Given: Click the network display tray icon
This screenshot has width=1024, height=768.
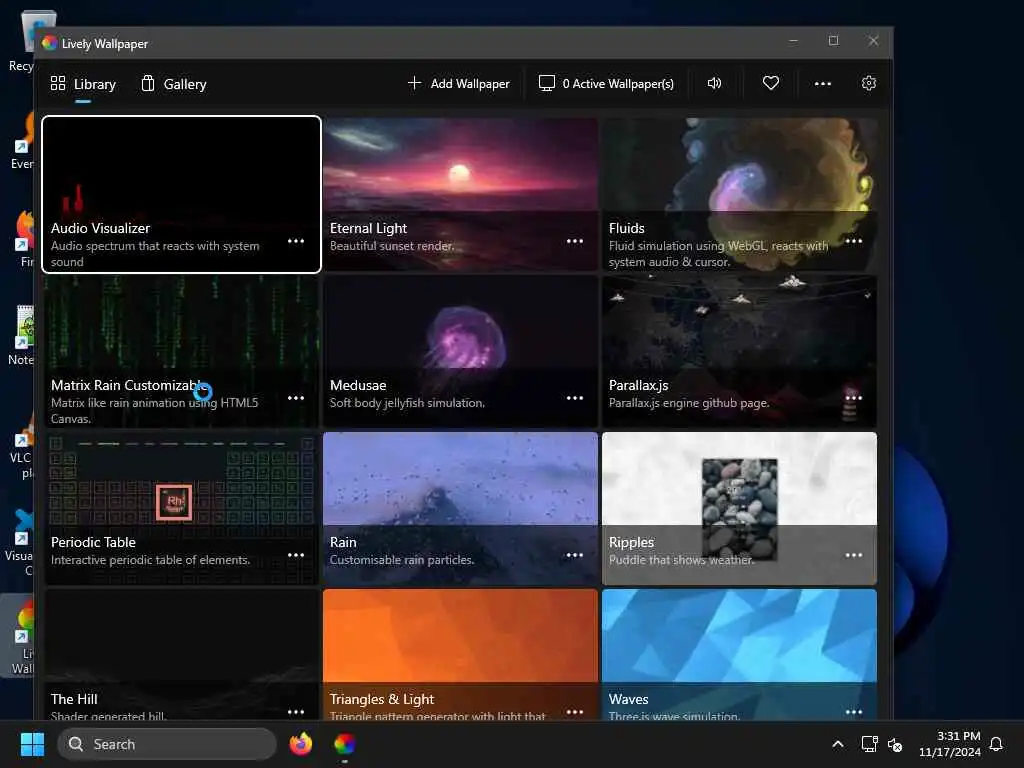Looking at the screenshot, I should [869, 744].
